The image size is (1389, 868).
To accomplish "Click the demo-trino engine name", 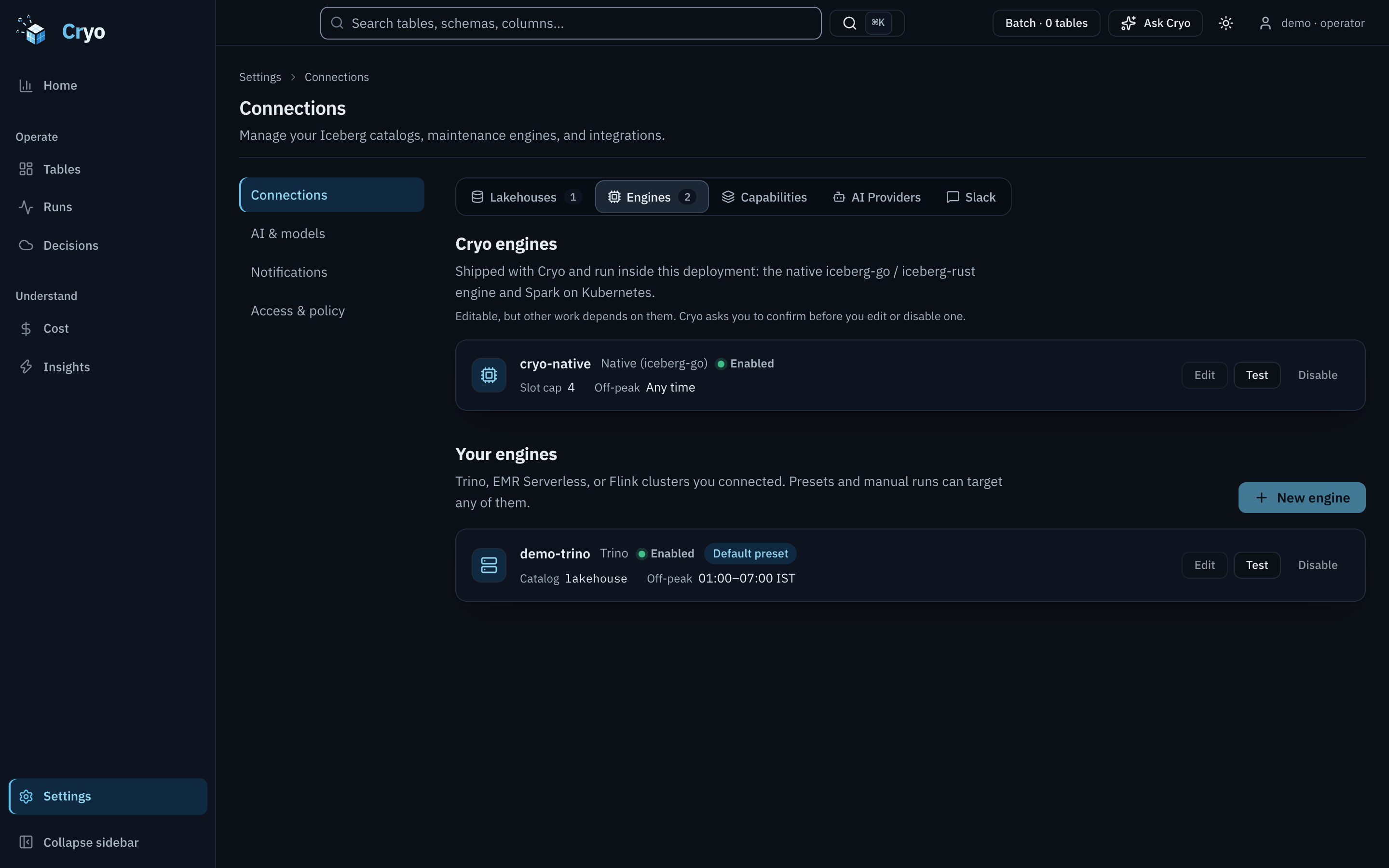I will click(x=555, y=554).
